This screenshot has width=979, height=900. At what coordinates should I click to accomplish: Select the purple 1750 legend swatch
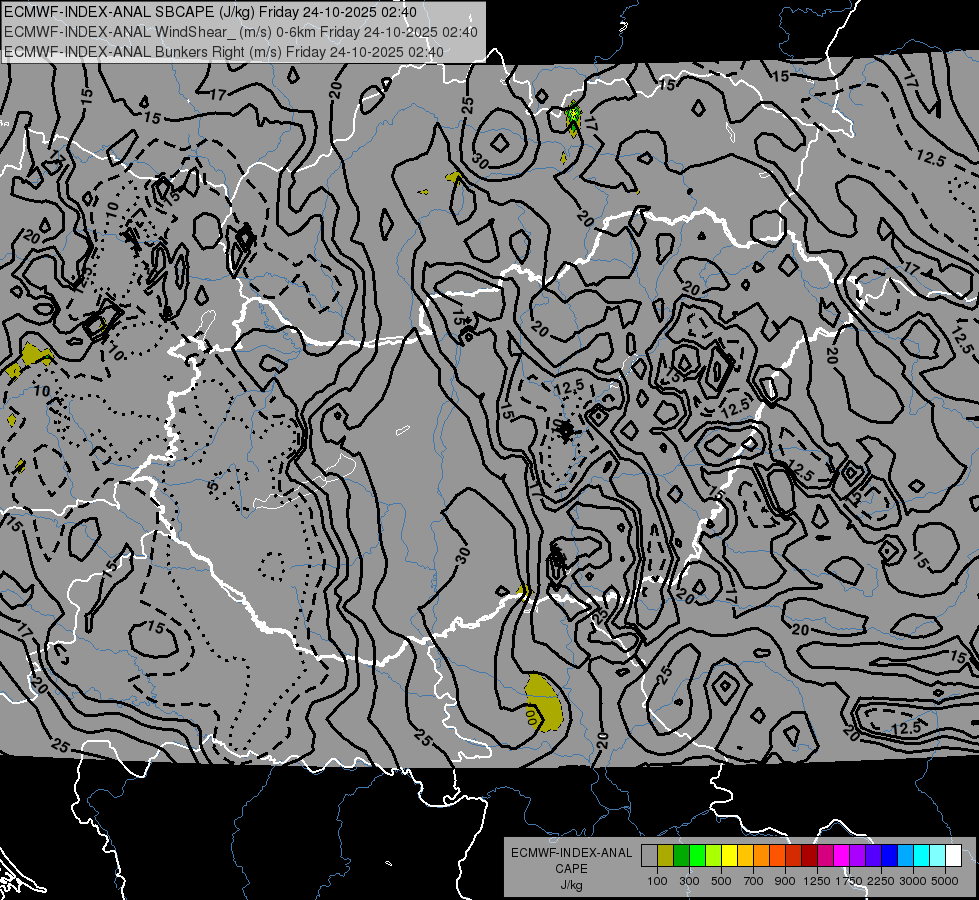coord(858,856)
